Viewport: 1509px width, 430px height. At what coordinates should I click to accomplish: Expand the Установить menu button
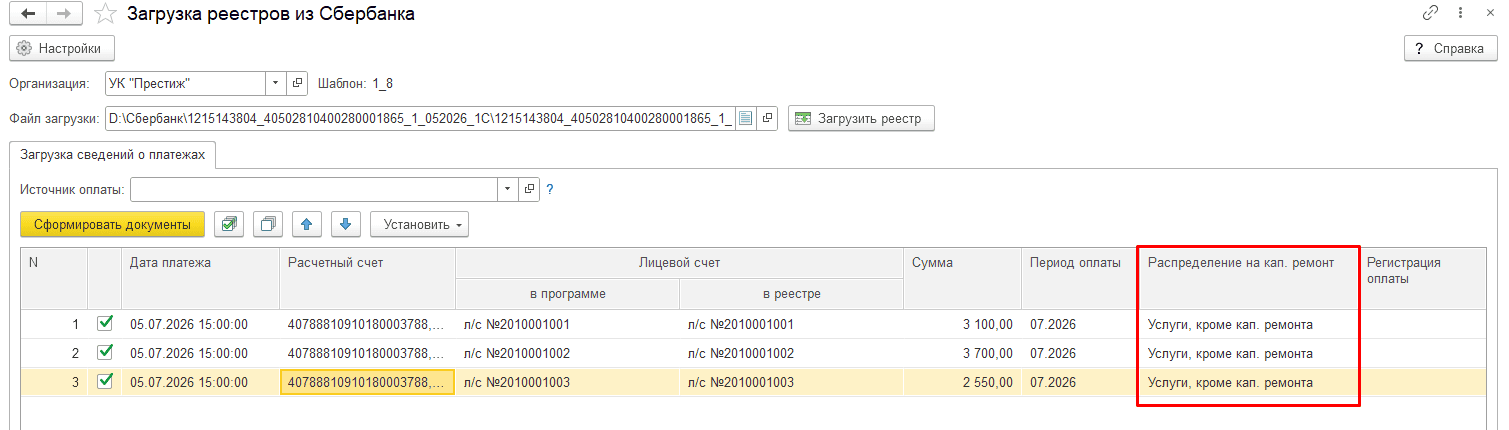tap(419, 225)
